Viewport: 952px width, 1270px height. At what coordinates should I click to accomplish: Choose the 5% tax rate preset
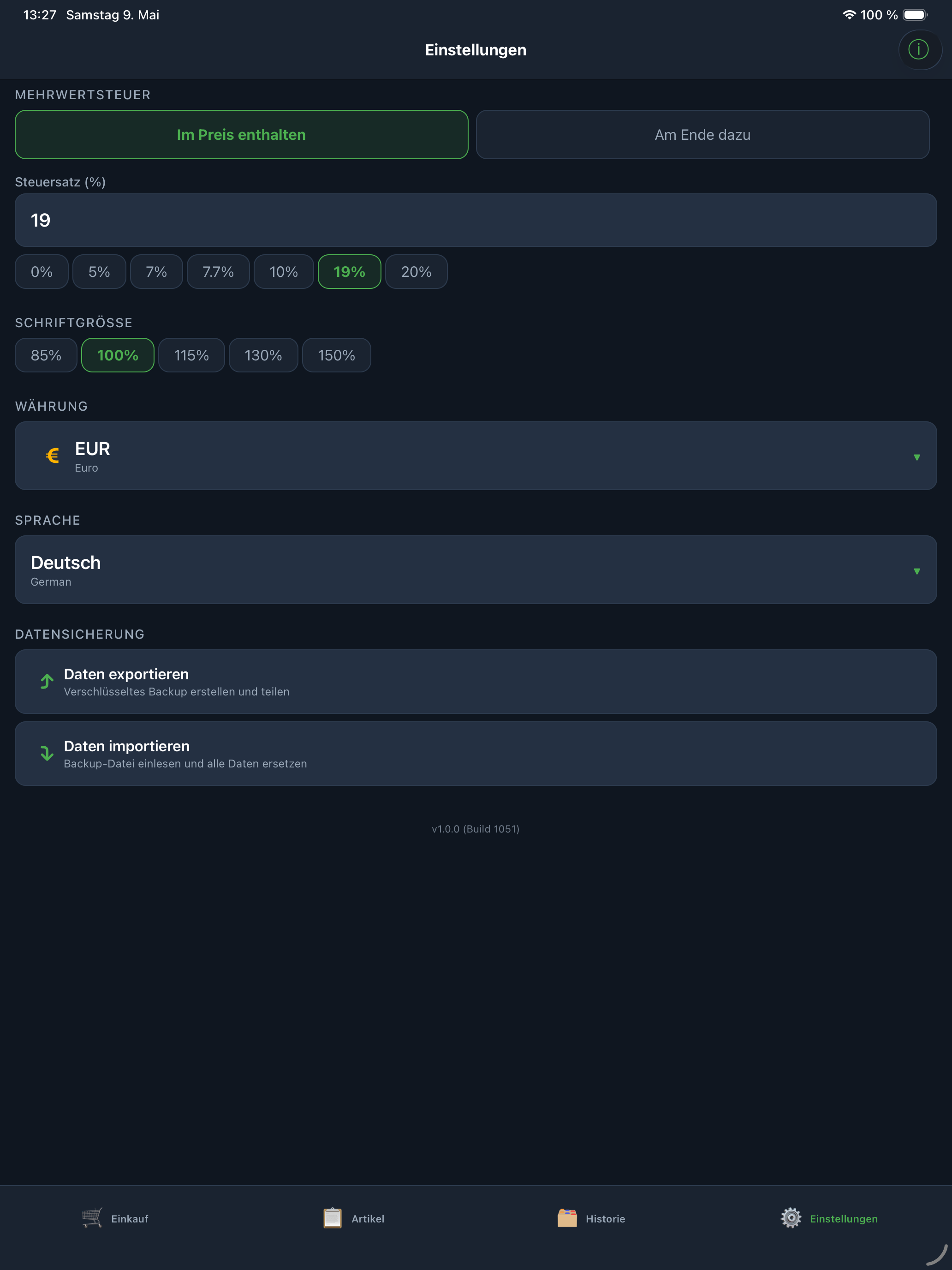click(x=99, y=271)
